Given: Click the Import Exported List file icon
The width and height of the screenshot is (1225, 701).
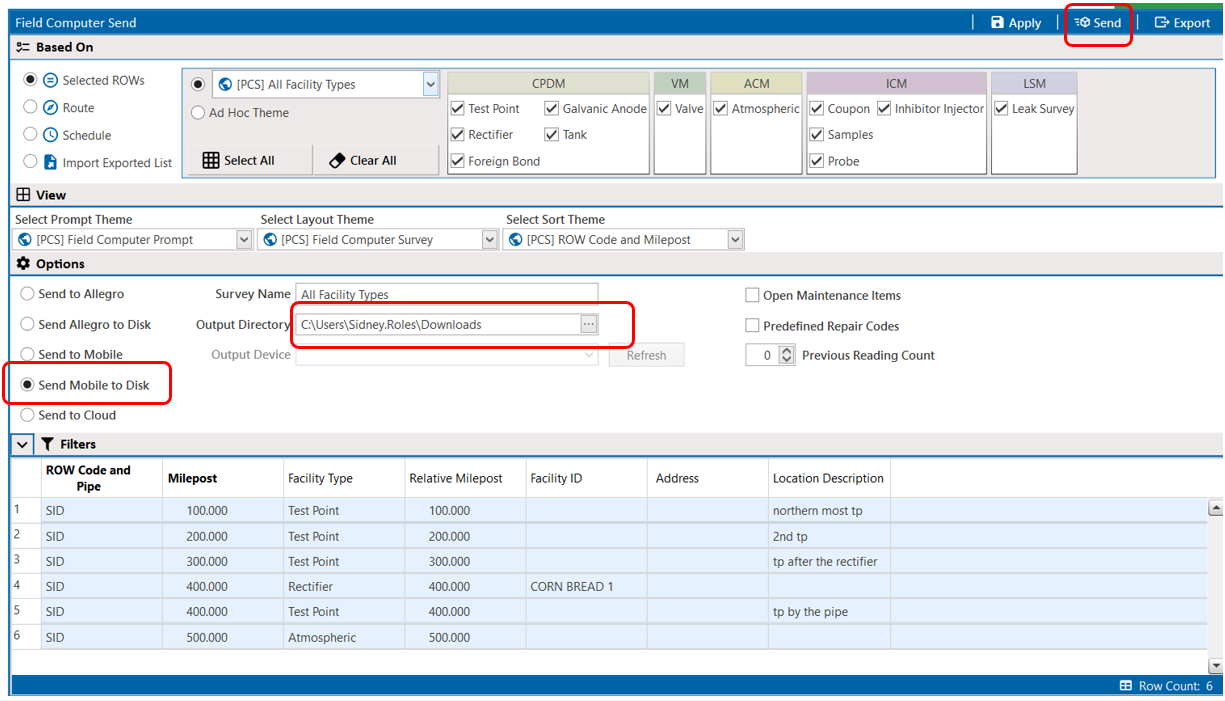Looking at the screenshot, I should click(50, 162).
